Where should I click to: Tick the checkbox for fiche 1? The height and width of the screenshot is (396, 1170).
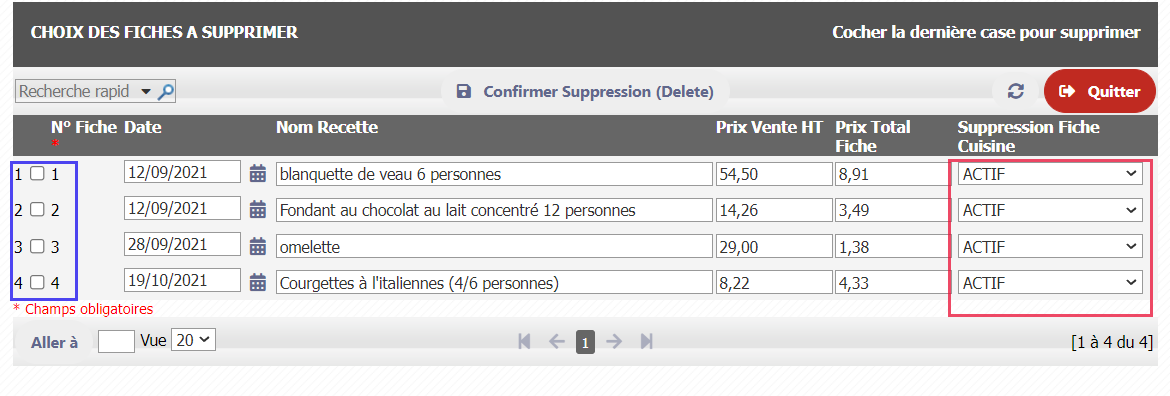pyautogui.click(x=37, y=174)
